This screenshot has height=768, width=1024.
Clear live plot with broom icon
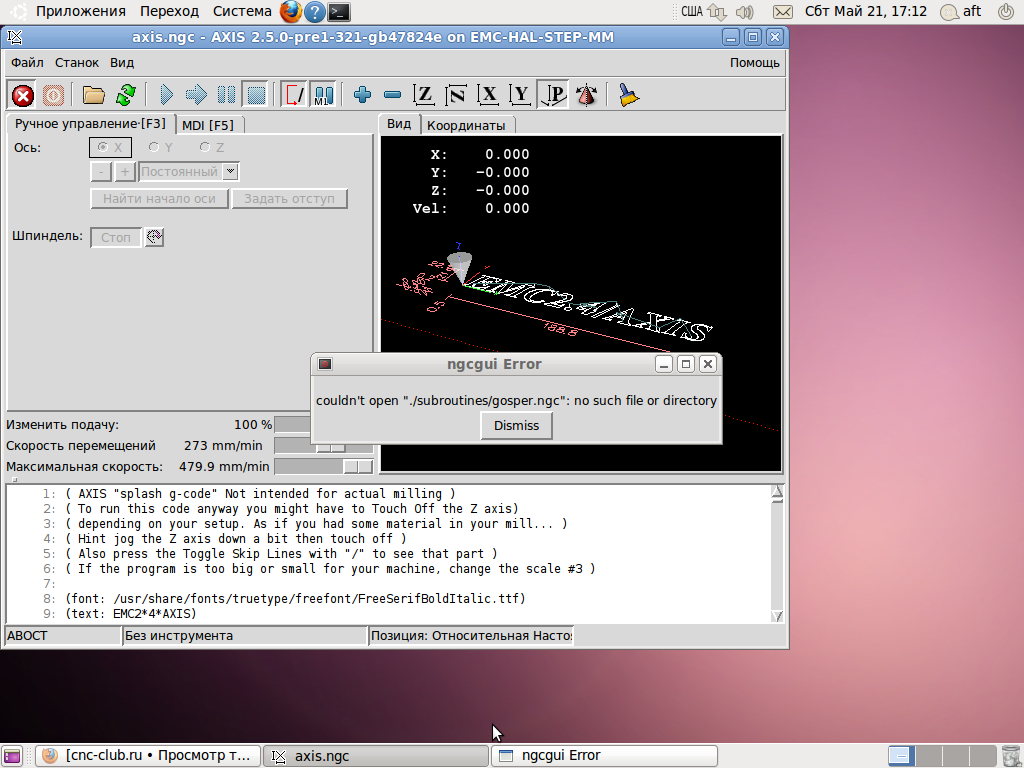point(628,95)
